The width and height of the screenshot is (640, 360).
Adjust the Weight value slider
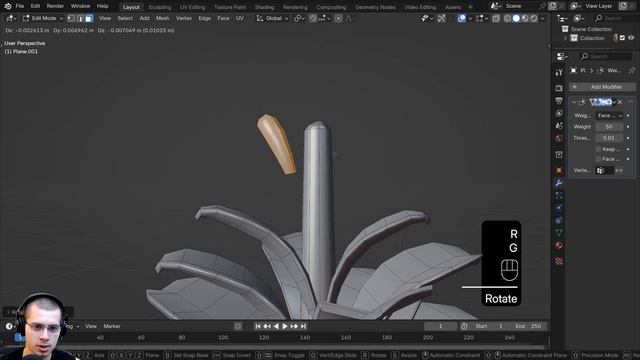[x=609, y=127]
